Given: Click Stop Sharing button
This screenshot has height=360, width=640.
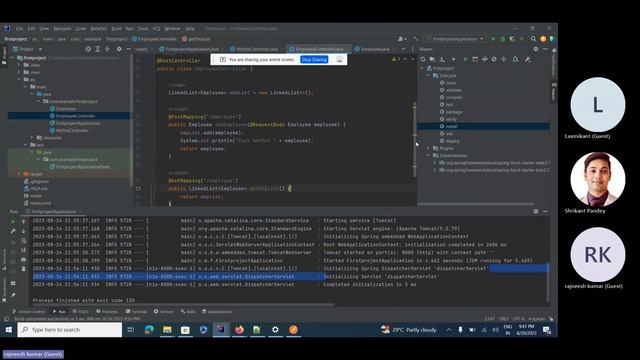Looking at the screenshot, I should tap(314, 60).
